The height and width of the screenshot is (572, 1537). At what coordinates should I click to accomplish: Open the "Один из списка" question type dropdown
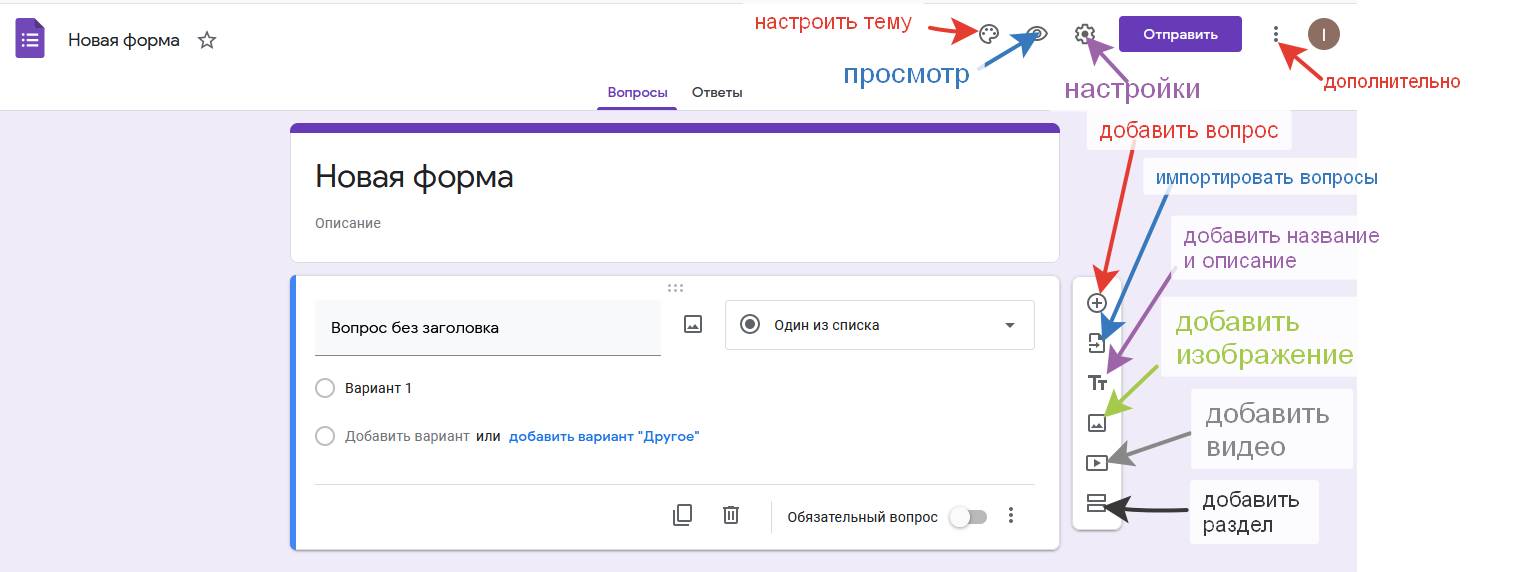[879, 325]
